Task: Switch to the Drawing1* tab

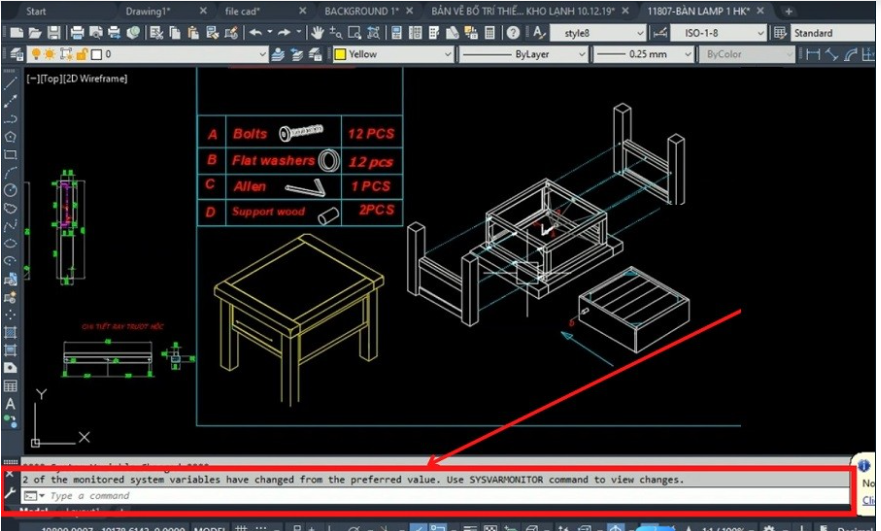Action: point(148,11)
